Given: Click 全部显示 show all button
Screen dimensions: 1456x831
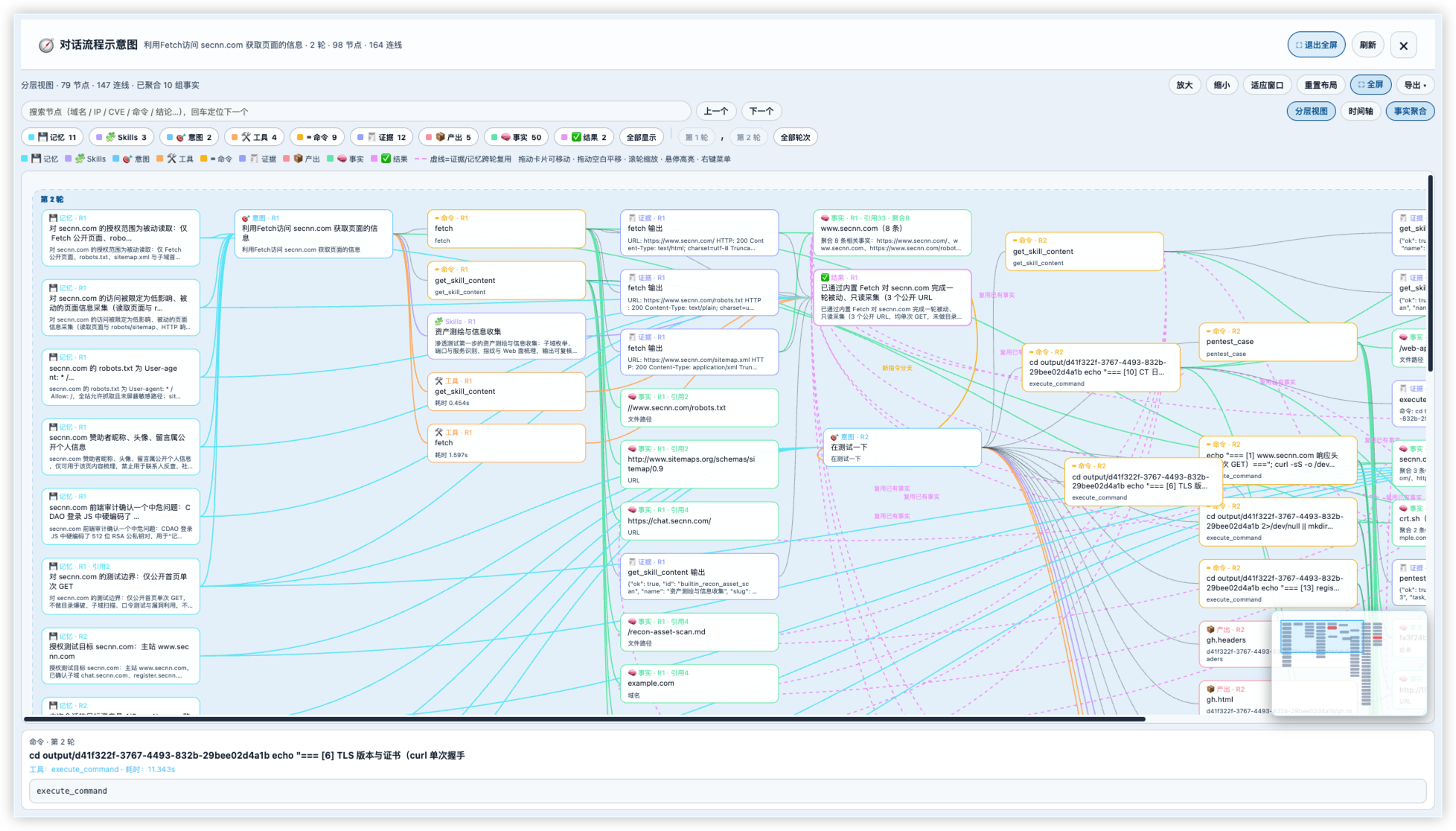Looking at the screenshot, I should pos(641,137).
